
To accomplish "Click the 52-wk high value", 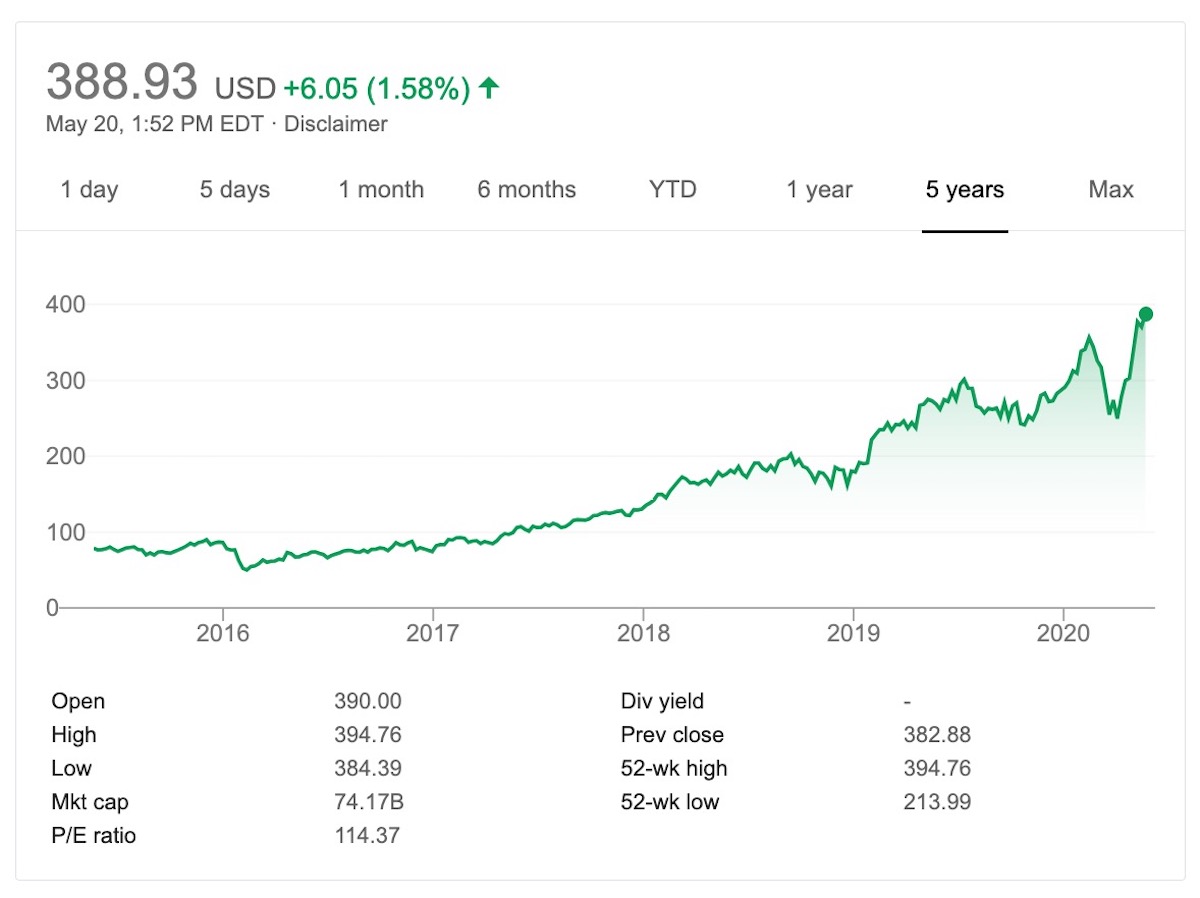I will point(937,768).
